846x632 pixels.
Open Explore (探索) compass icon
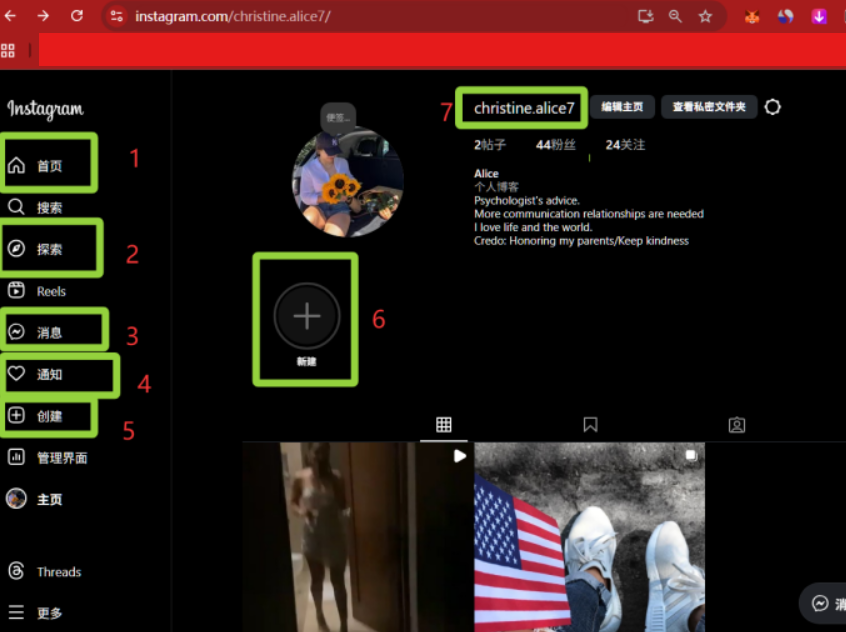pos(17,249)
